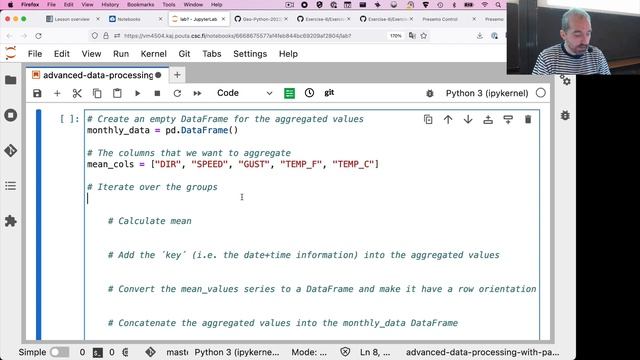The height and width of the screenshot is (360, 640).
Task: Click the JupyterLab logo icon
Action: [x=10, y=53]
